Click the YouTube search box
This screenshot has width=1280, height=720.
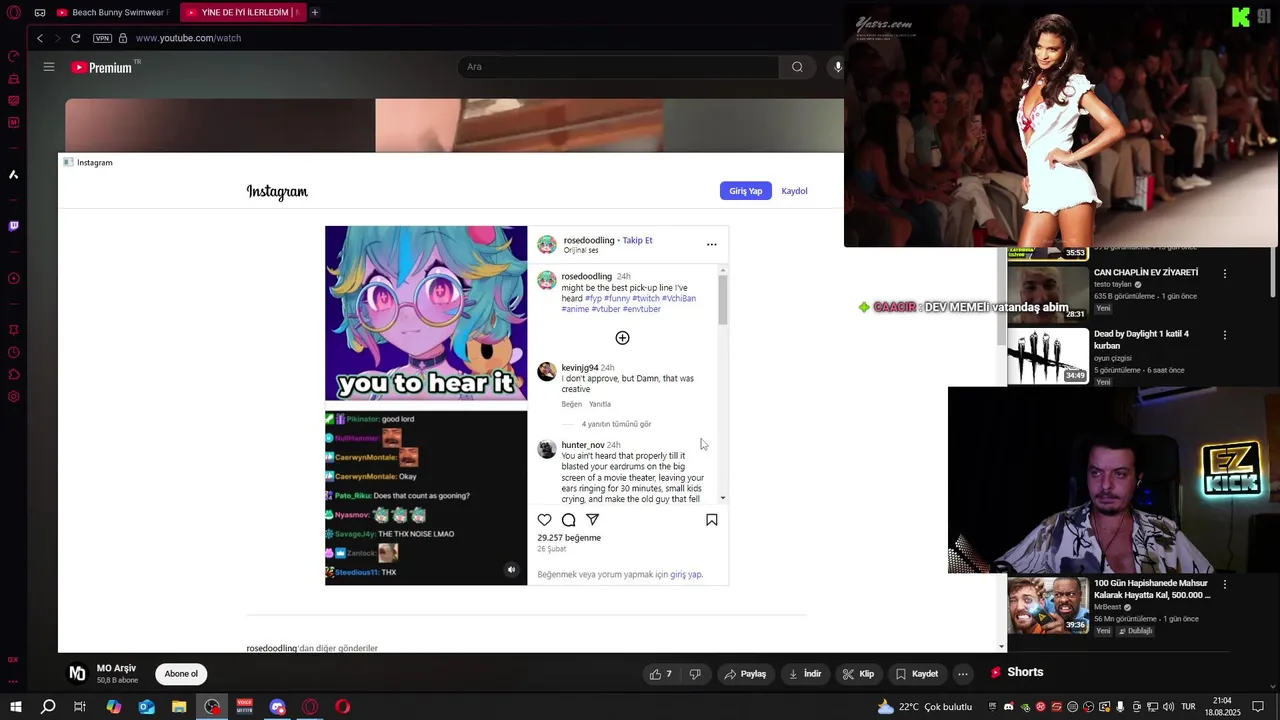[618, 67]
